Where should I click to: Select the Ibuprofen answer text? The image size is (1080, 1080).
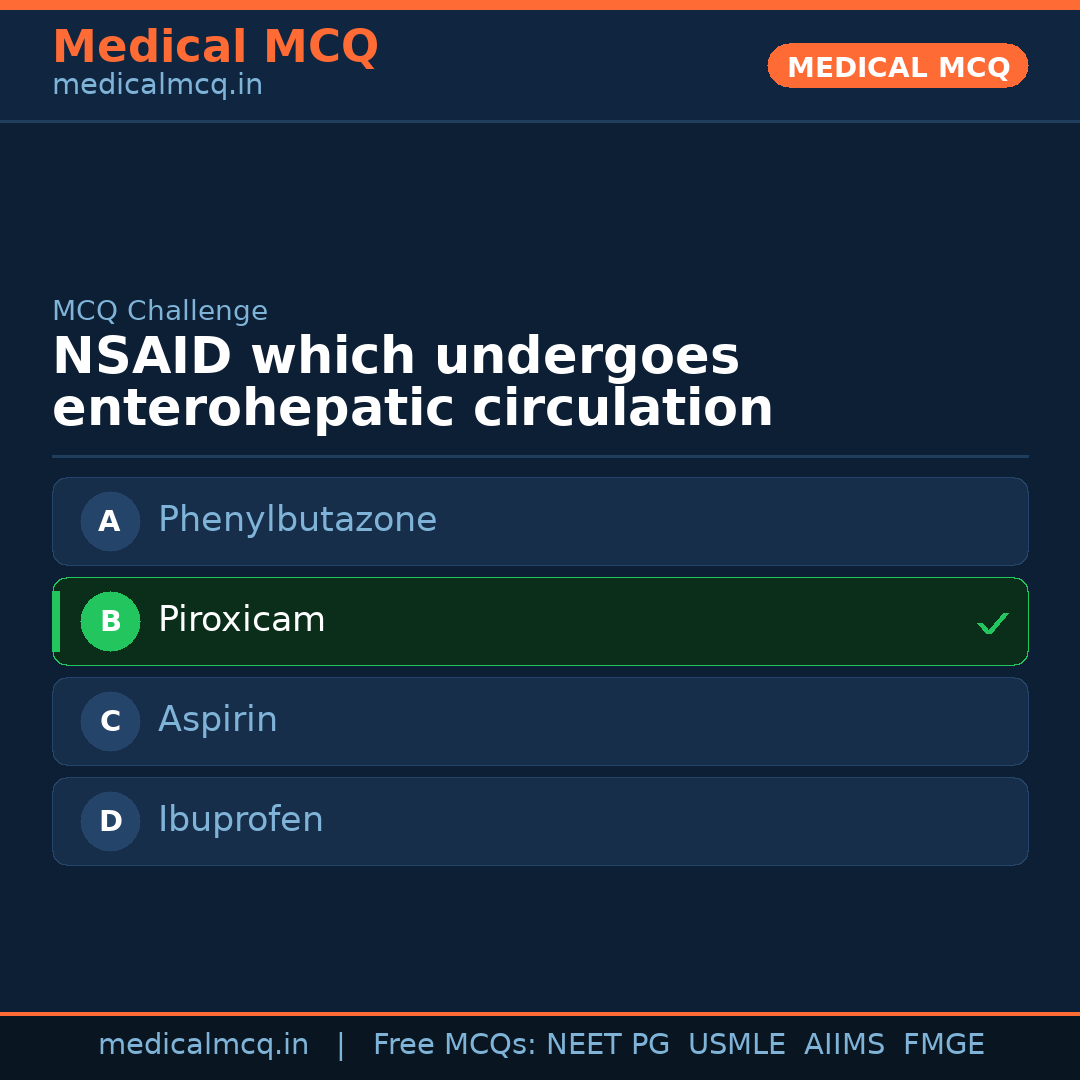(240, 820)
